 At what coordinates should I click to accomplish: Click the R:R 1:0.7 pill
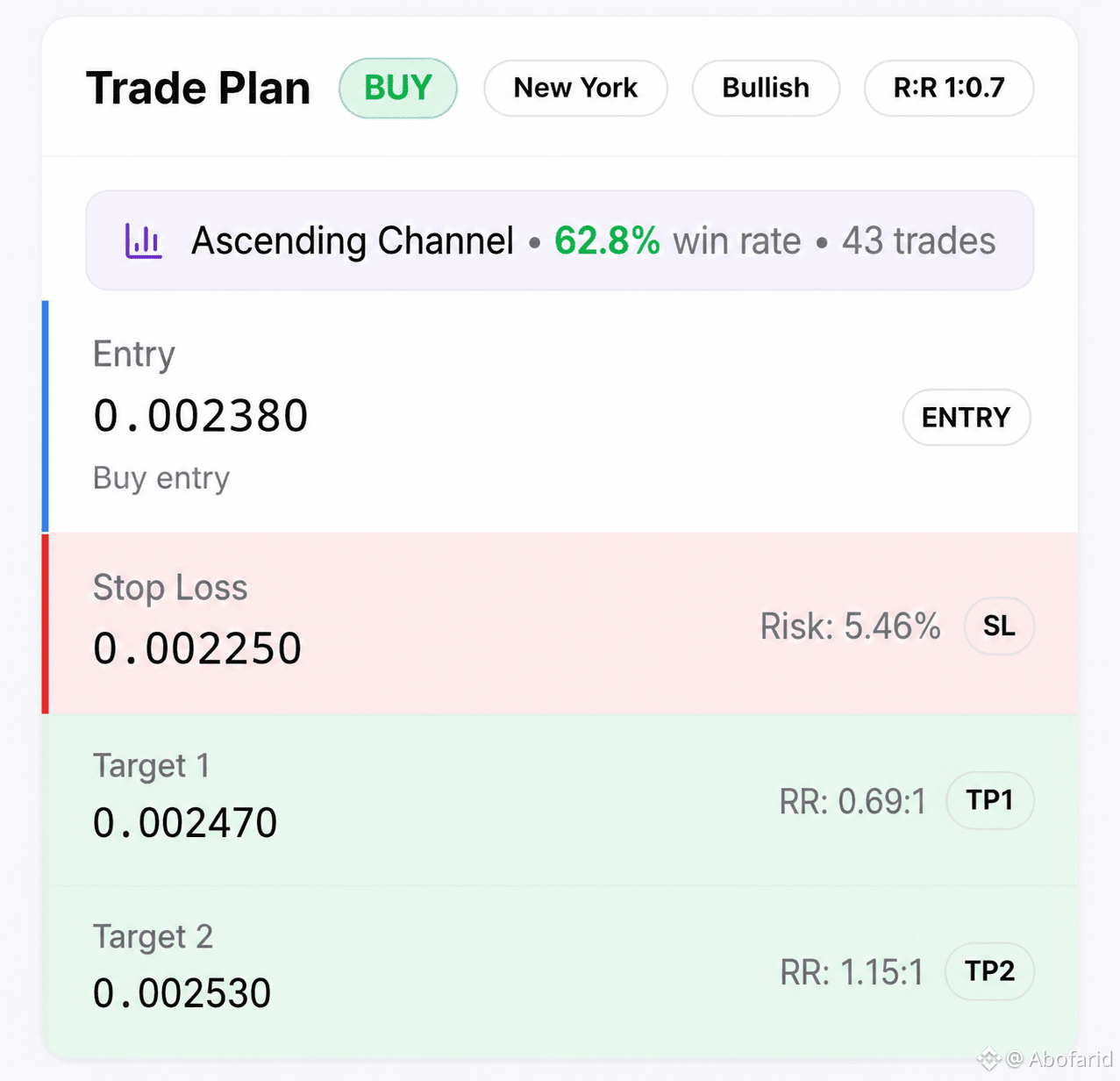click(x=949, y=88)
